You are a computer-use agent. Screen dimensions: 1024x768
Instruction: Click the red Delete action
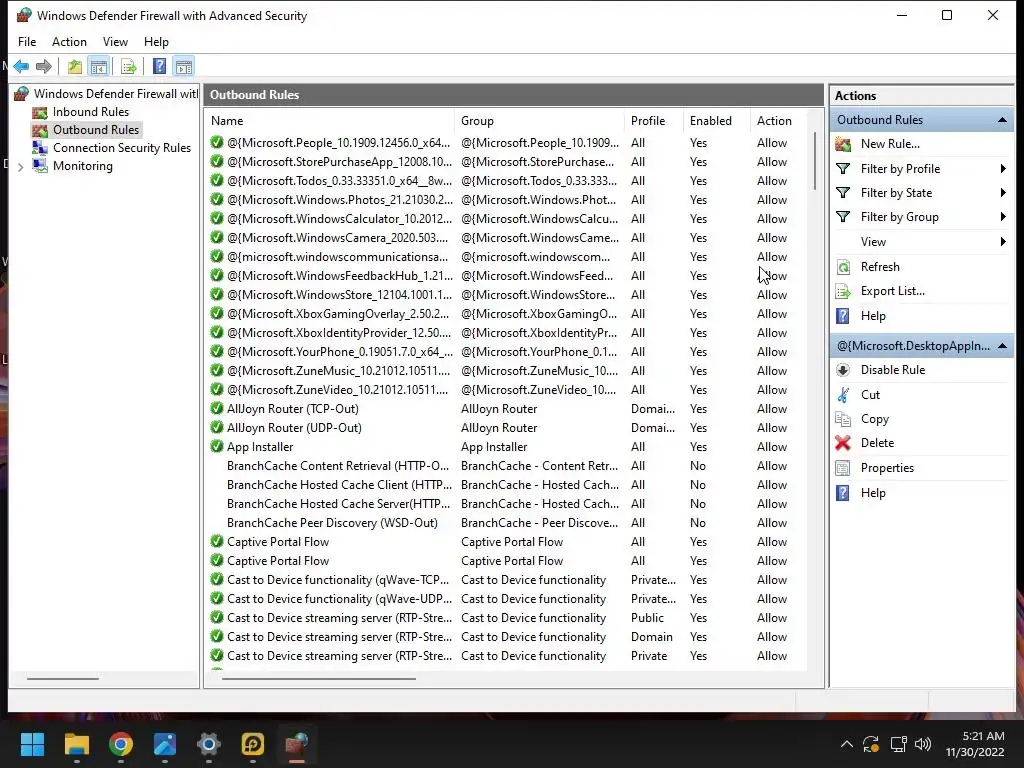pyautogui.click(x=877, y=443)
